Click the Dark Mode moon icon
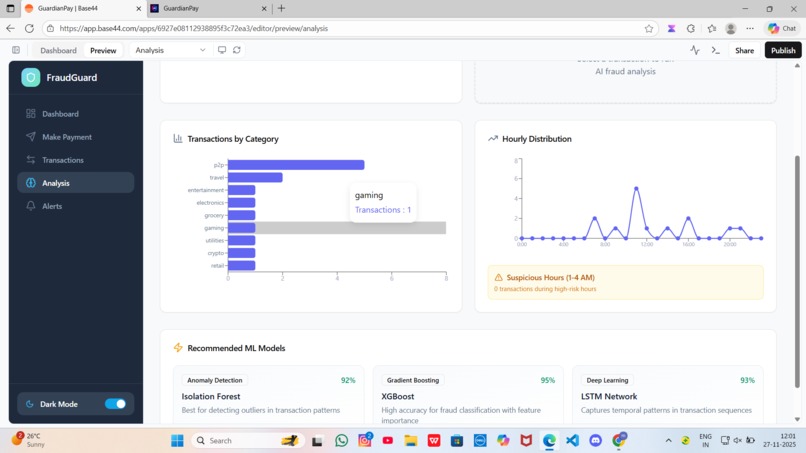Image resolution: width=806 pixels, height=453 pixels. tap(30, 404)
